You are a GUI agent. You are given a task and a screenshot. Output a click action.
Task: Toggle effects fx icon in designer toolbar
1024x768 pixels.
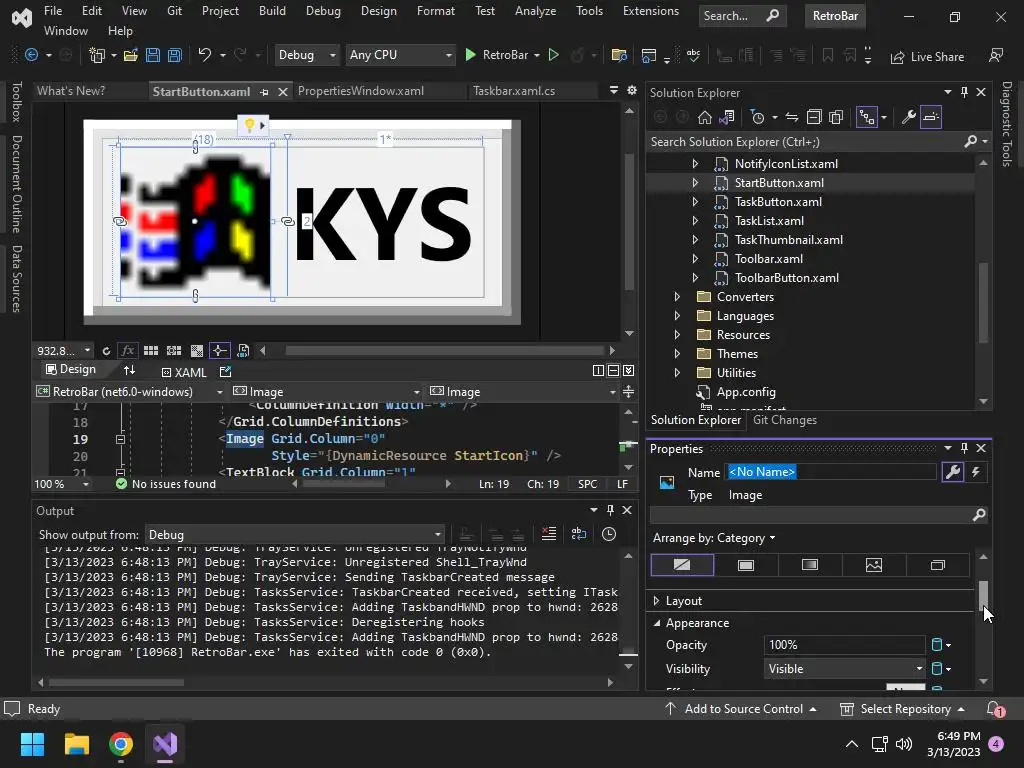tap(128, 351)
